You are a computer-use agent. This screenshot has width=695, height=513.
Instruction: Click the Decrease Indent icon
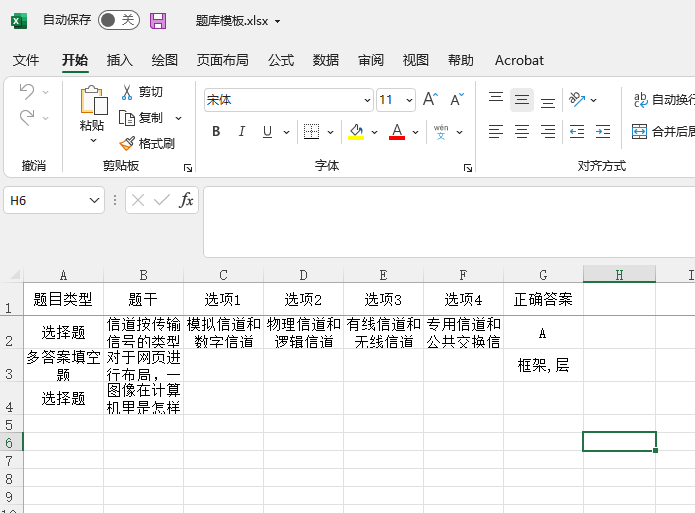coord(577,132)
